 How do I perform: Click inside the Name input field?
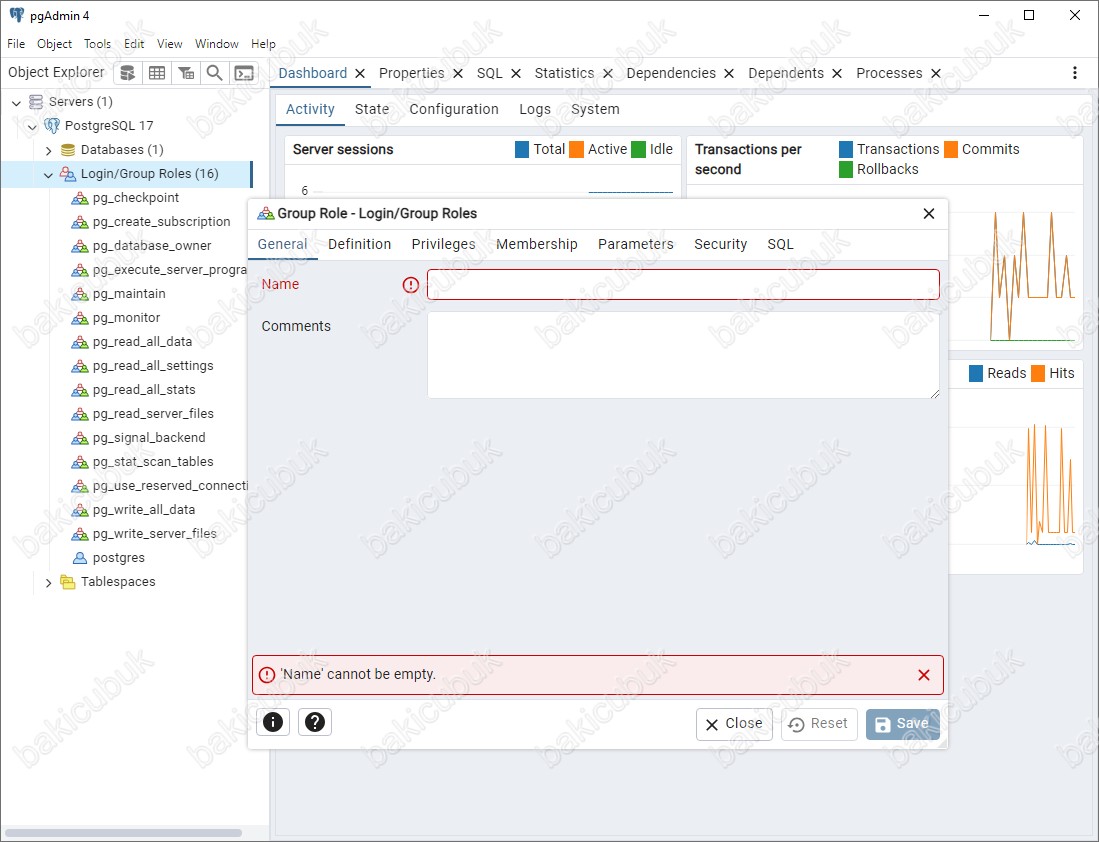[x=683, y=285]
